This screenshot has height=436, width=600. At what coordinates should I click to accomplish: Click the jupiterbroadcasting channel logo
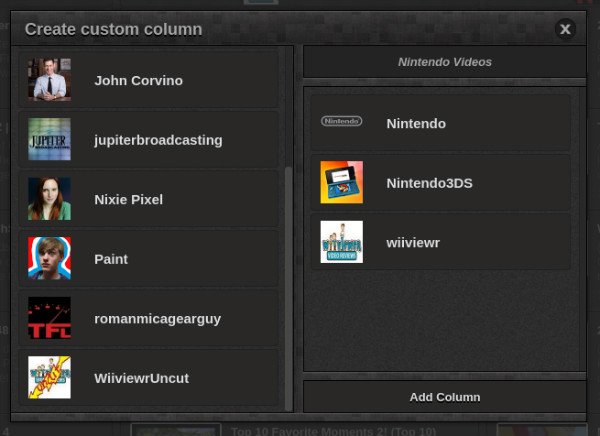(49, 140)
